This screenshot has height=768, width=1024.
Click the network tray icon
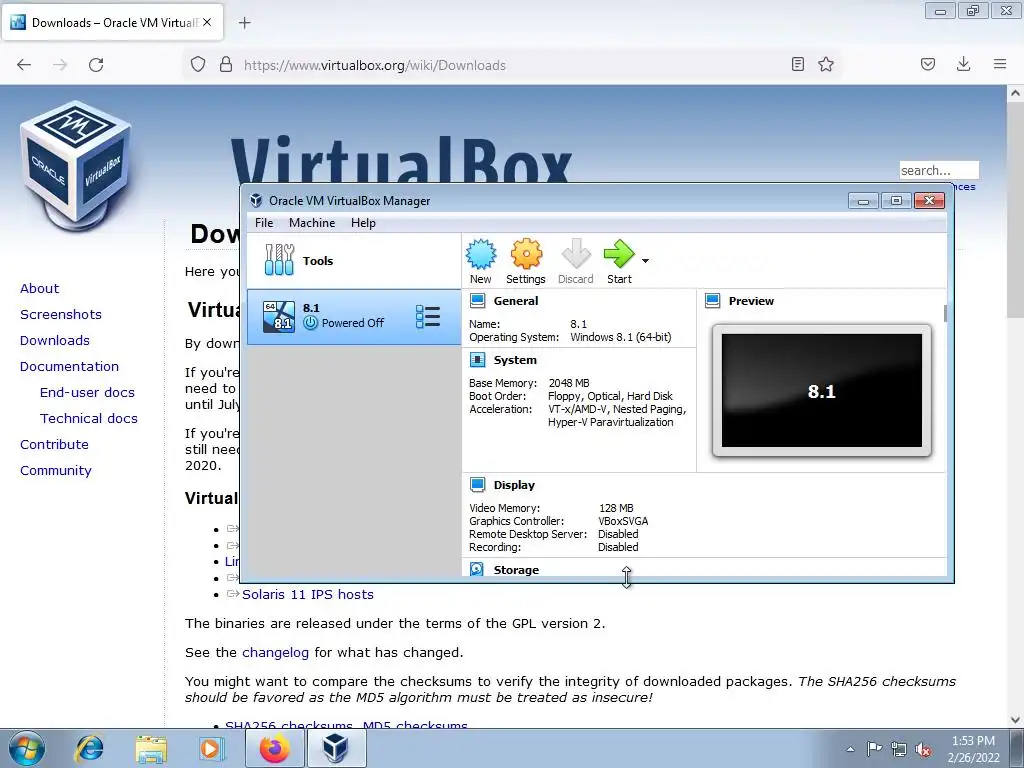tap(899, 749)
